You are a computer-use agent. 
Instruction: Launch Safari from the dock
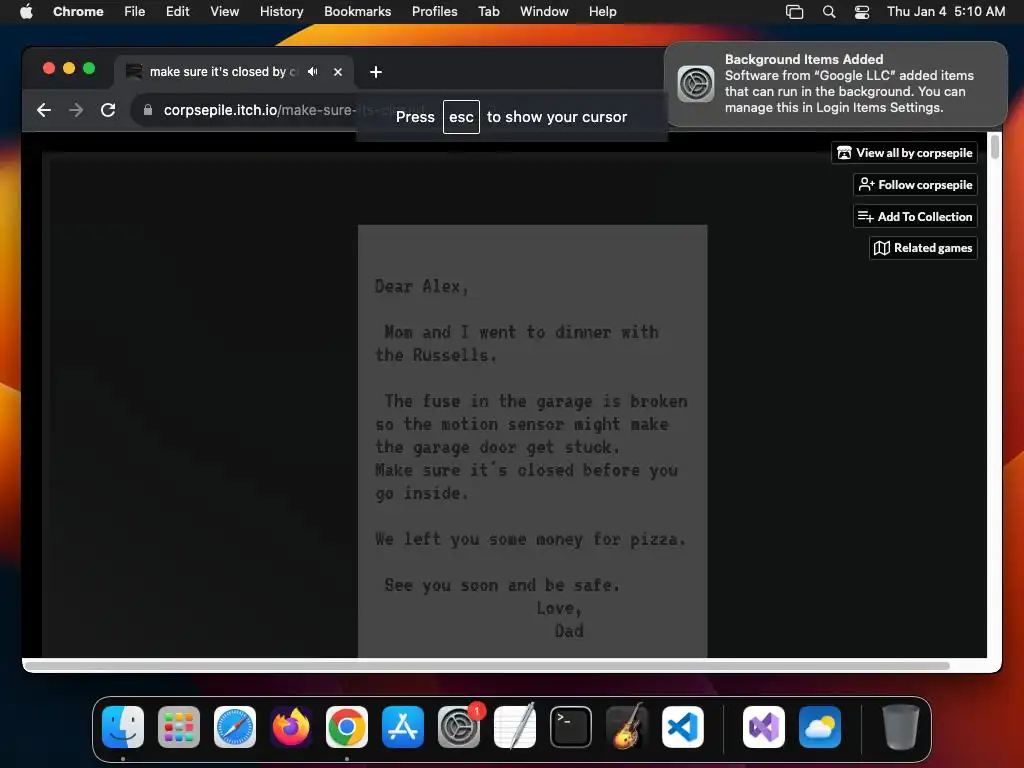[235, 727]
